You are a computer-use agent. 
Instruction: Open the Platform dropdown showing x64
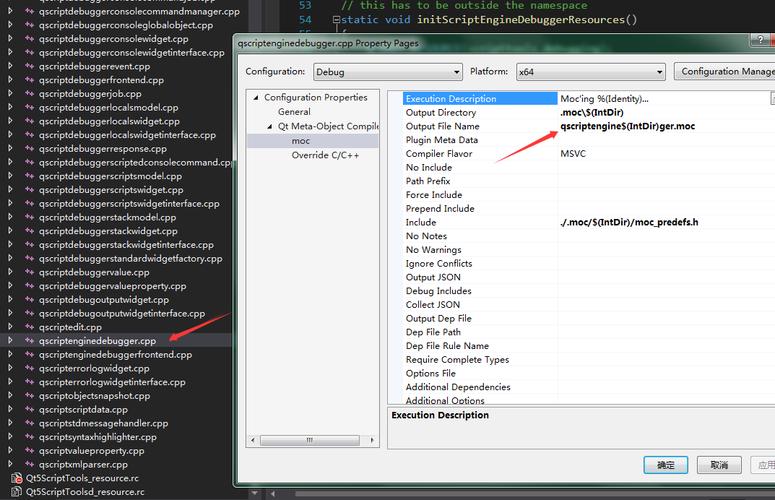coord(590,72)
